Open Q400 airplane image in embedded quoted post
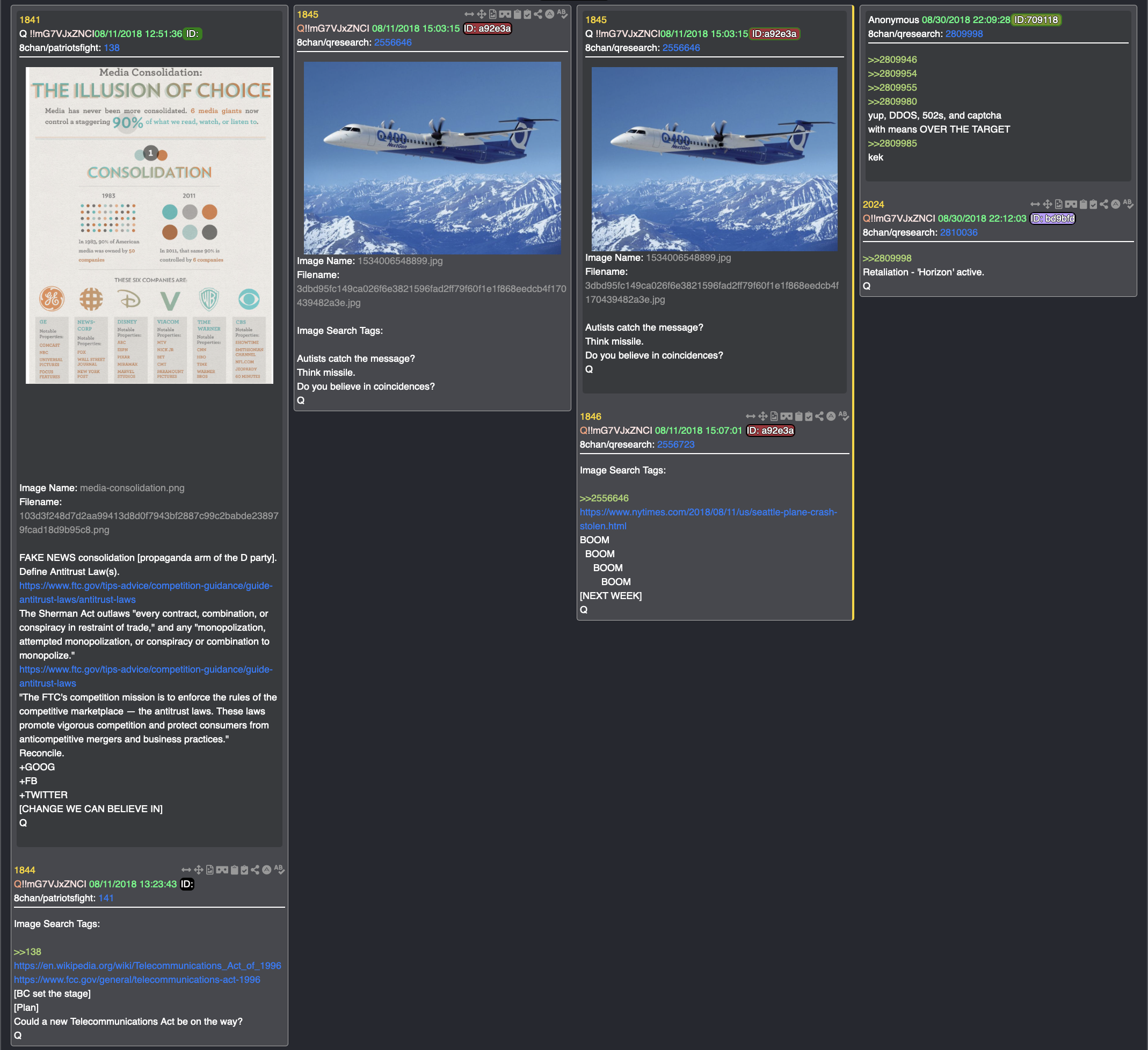Viewport: 1148px width, 1050px height. click(x=715, y=159)
